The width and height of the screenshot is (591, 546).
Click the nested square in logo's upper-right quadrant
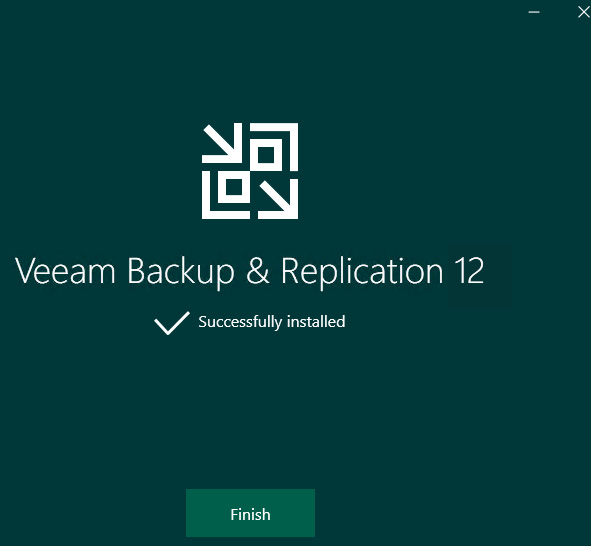[x=266, y=155]
